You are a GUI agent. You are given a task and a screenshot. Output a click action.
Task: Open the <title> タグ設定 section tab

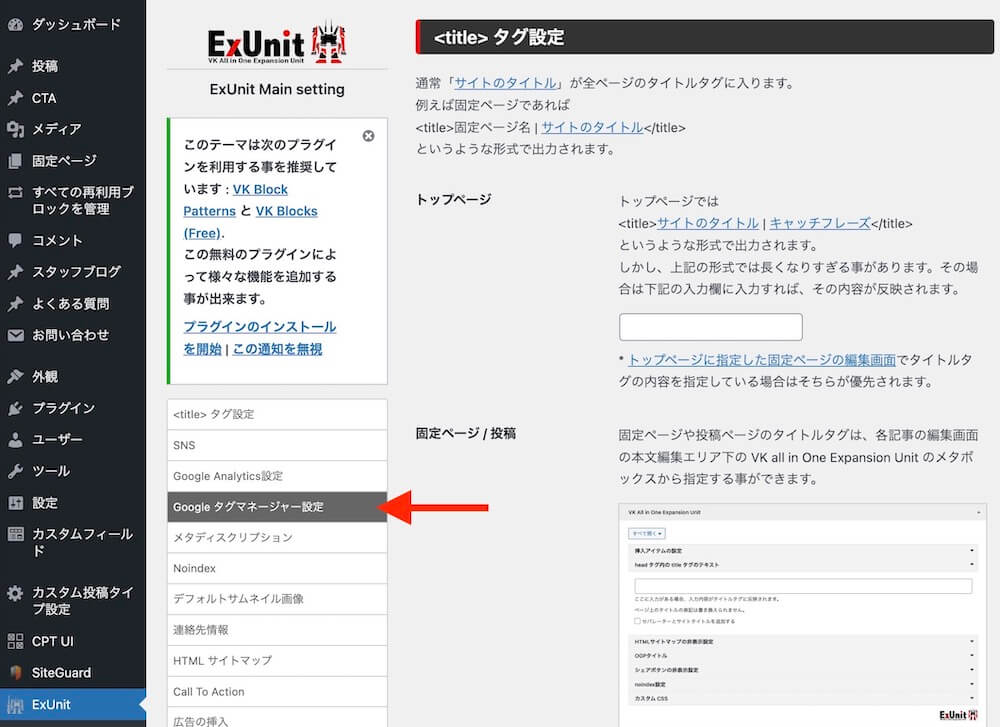(x=277, y=415)
